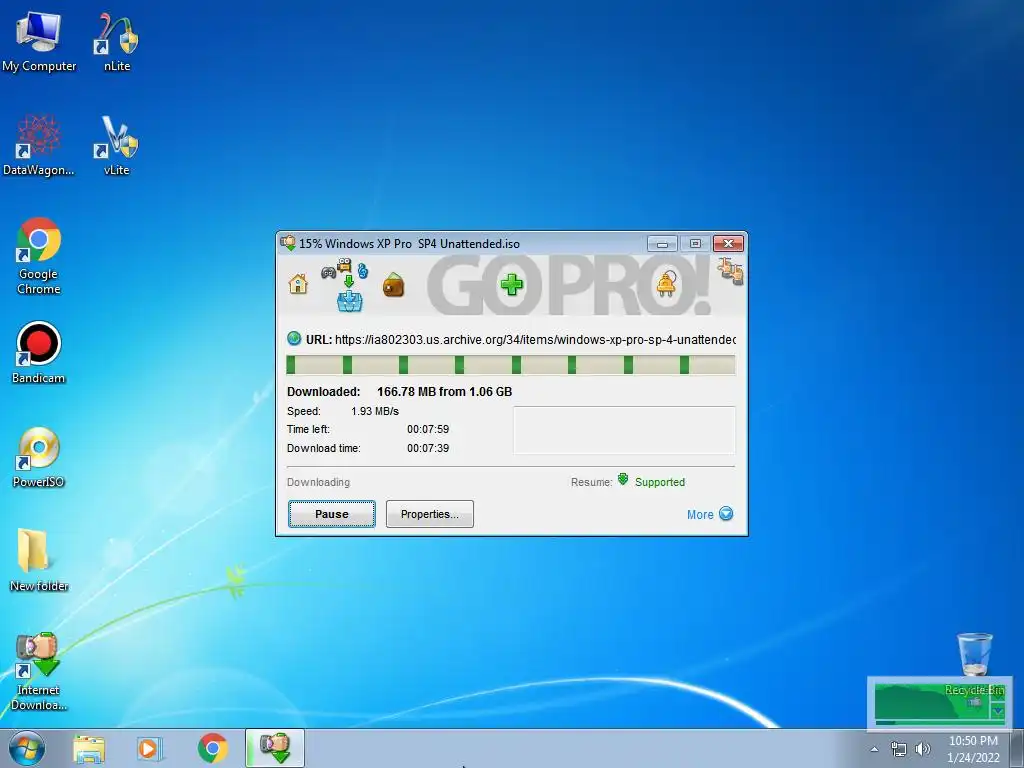This screenshot has width=1024, height=768.
Task: Click the green resume shield icon
Action: click(623, 480)
